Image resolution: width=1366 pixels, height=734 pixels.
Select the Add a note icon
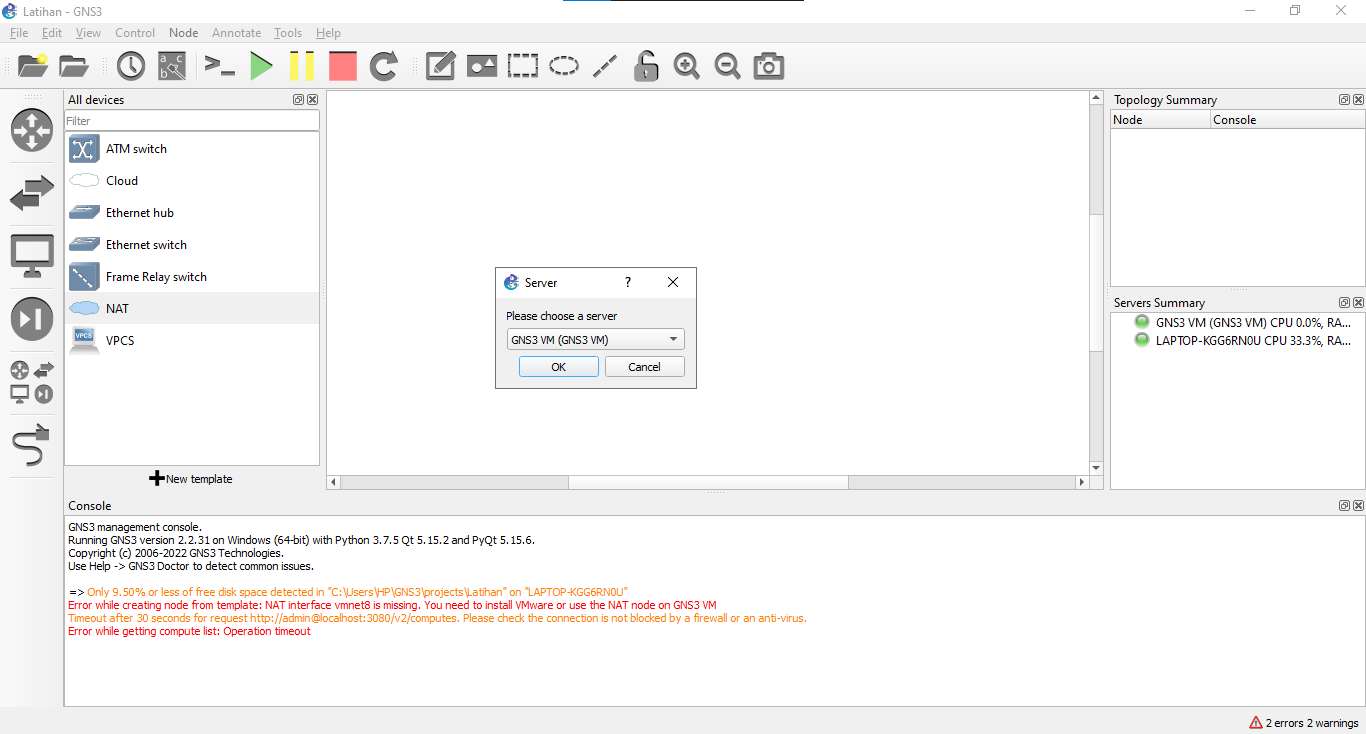tap(441, 66)
